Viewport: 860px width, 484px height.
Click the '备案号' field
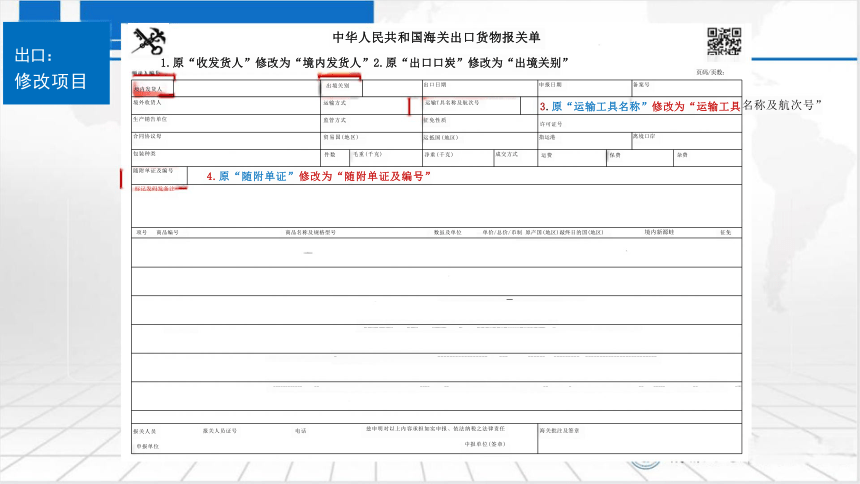[687, 88]
